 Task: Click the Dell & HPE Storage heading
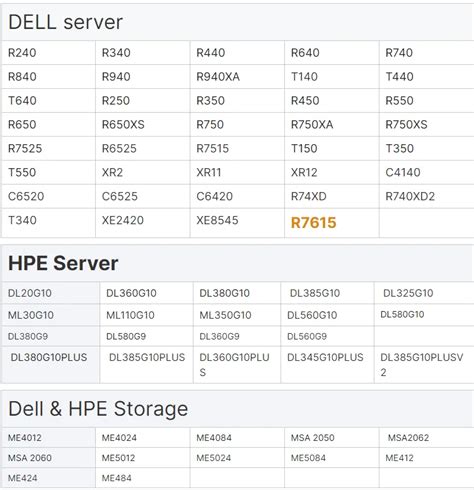(98, 408)
